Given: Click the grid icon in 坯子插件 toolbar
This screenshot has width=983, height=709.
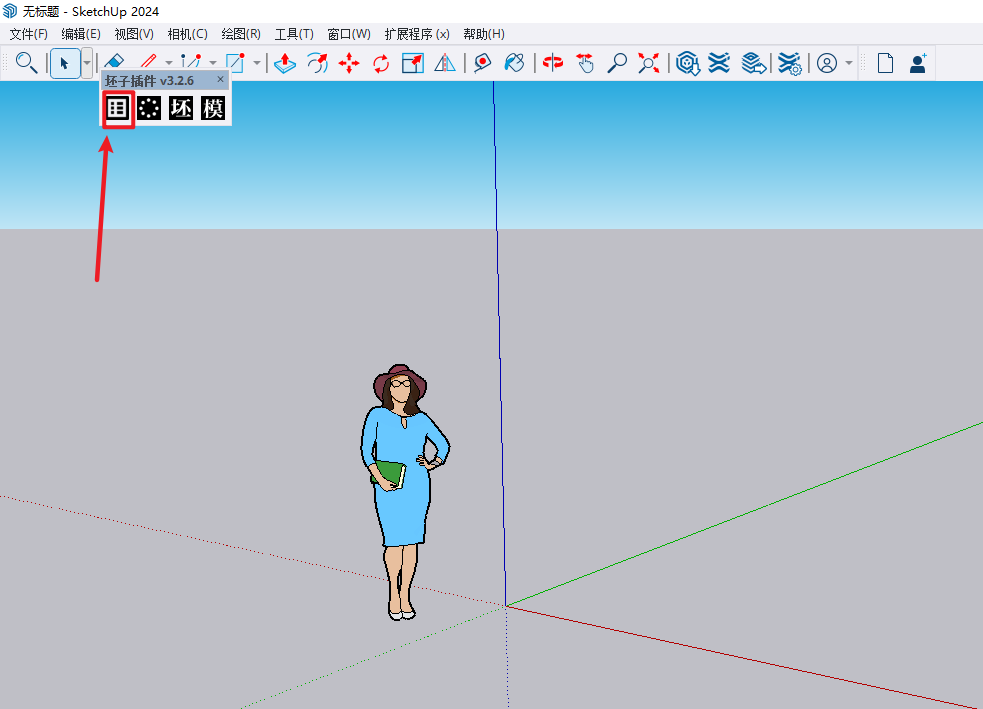Looking at the screenshot, I should 118,108.
